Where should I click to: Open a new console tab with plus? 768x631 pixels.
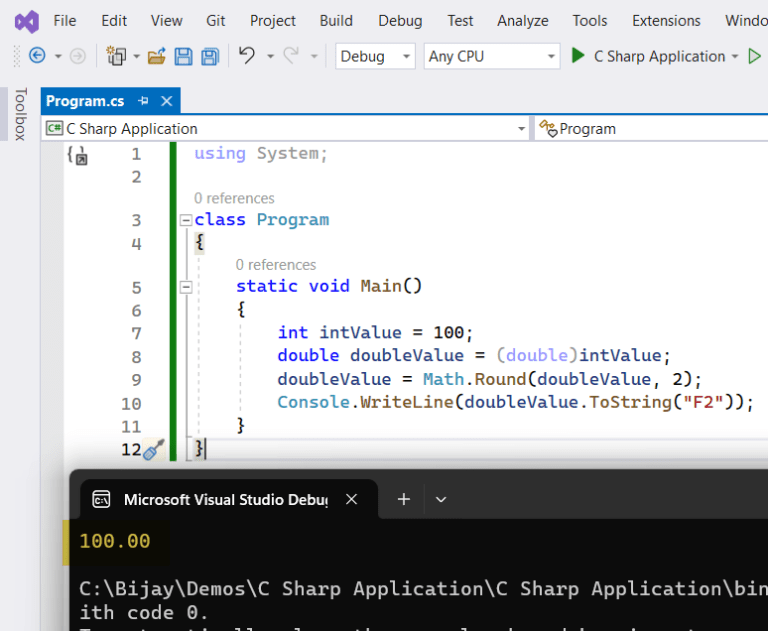click(404, 499)
